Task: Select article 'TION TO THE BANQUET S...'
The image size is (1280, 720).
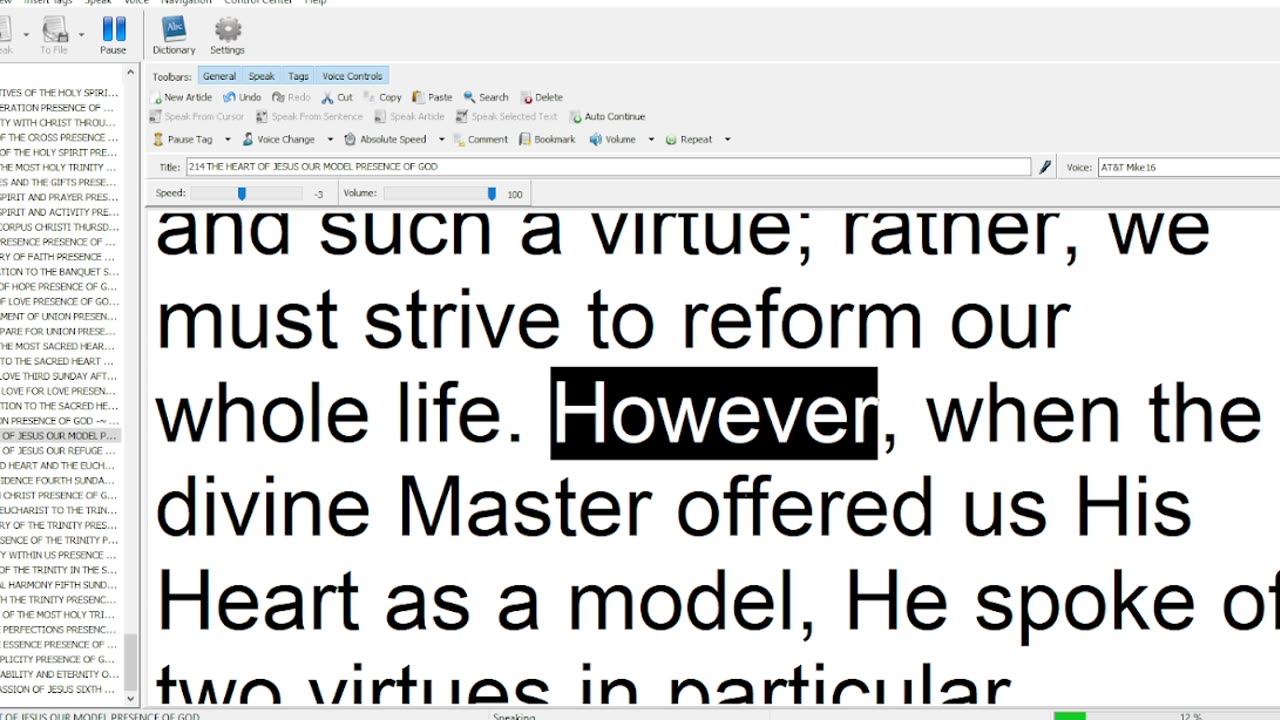Action: click(60, 272)
